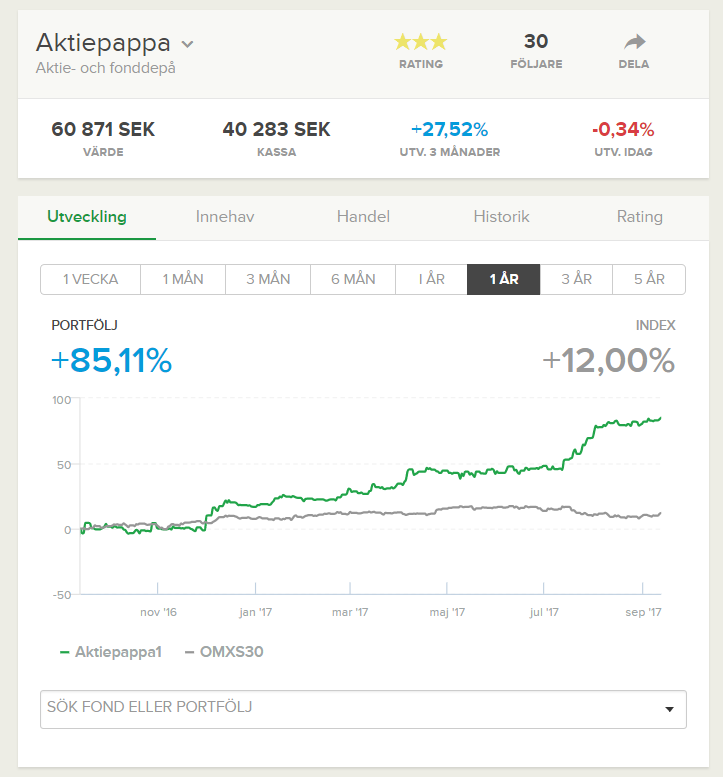Screen dimensions: 723x777
Task: Click the Utveckling tab
Action: [x=87, y=217]
